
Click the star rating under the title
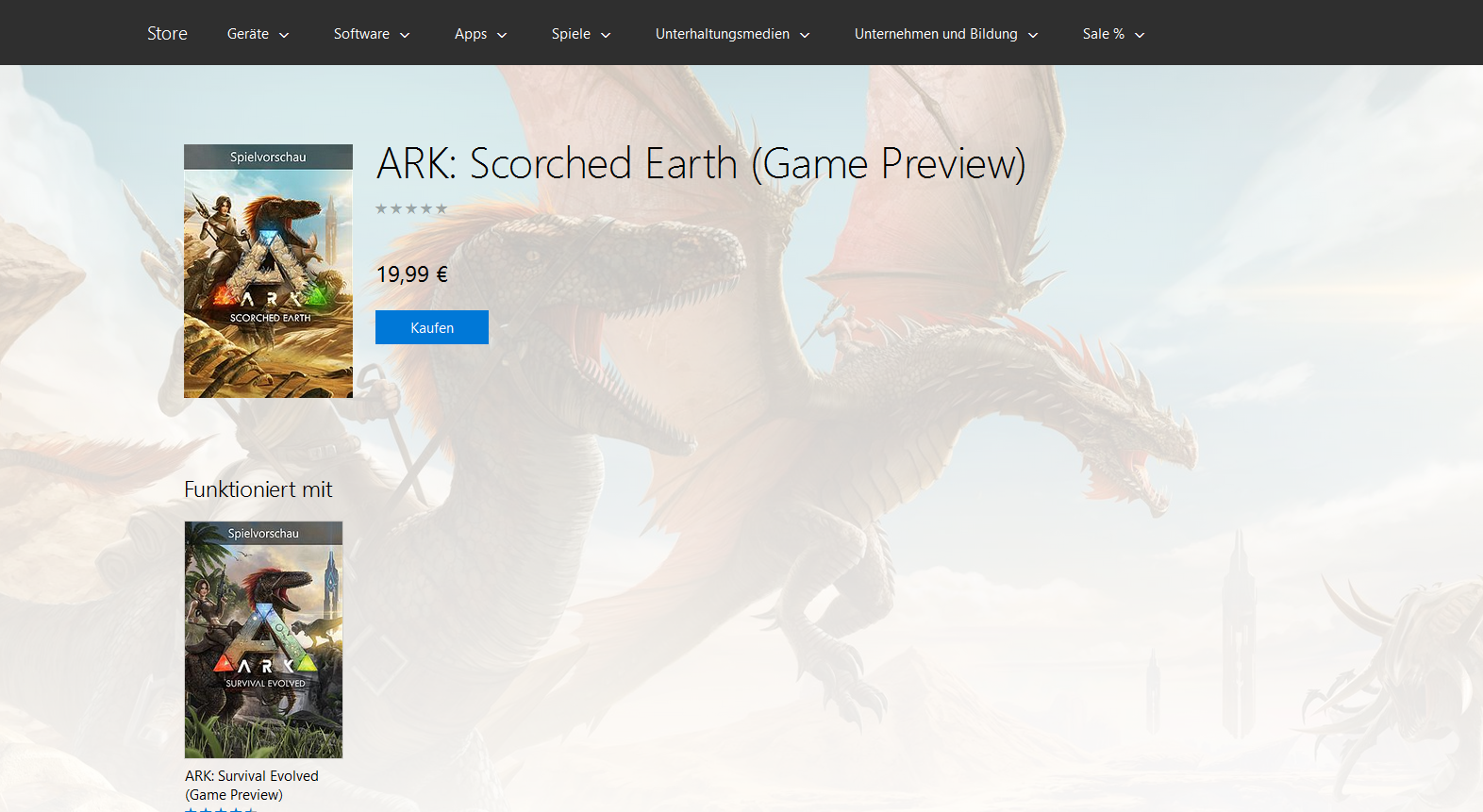pyautogui.click(x=411, y=208)
